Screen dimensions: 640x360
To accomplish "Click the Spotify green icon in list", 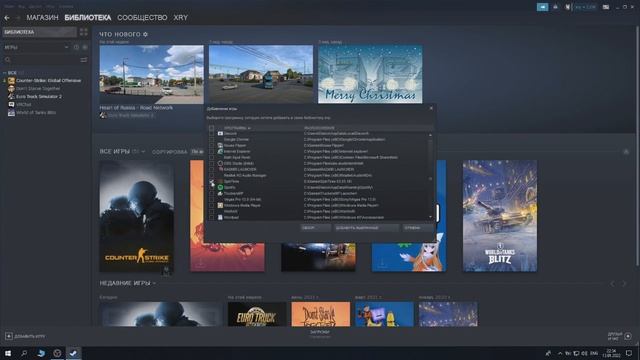I will [x=220, y=187].
